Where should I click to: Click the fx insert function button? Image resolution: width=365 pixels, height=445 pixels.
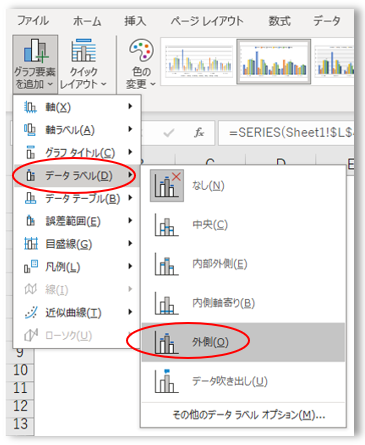(199, 133)
